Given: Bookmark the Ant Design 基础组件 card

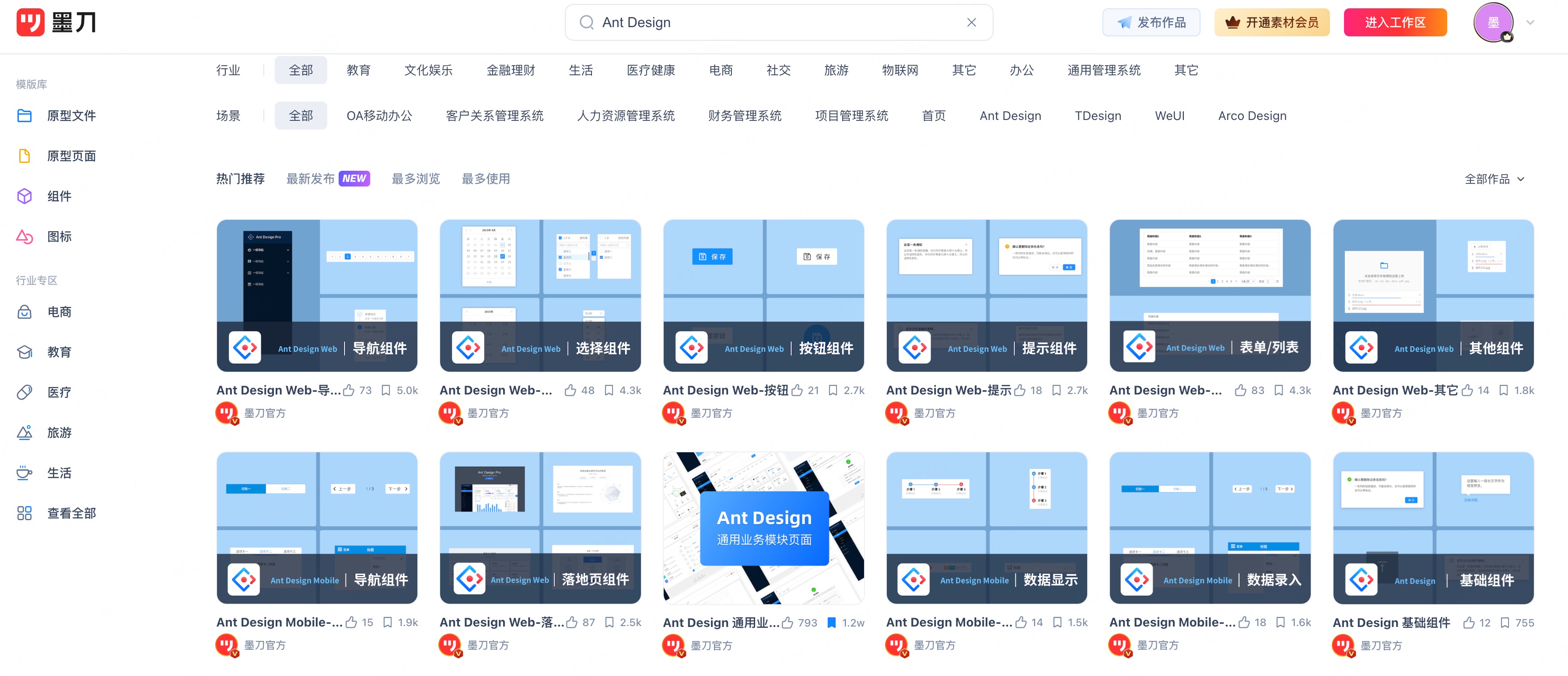Looking at the screenshot, I should point(1505,623).
